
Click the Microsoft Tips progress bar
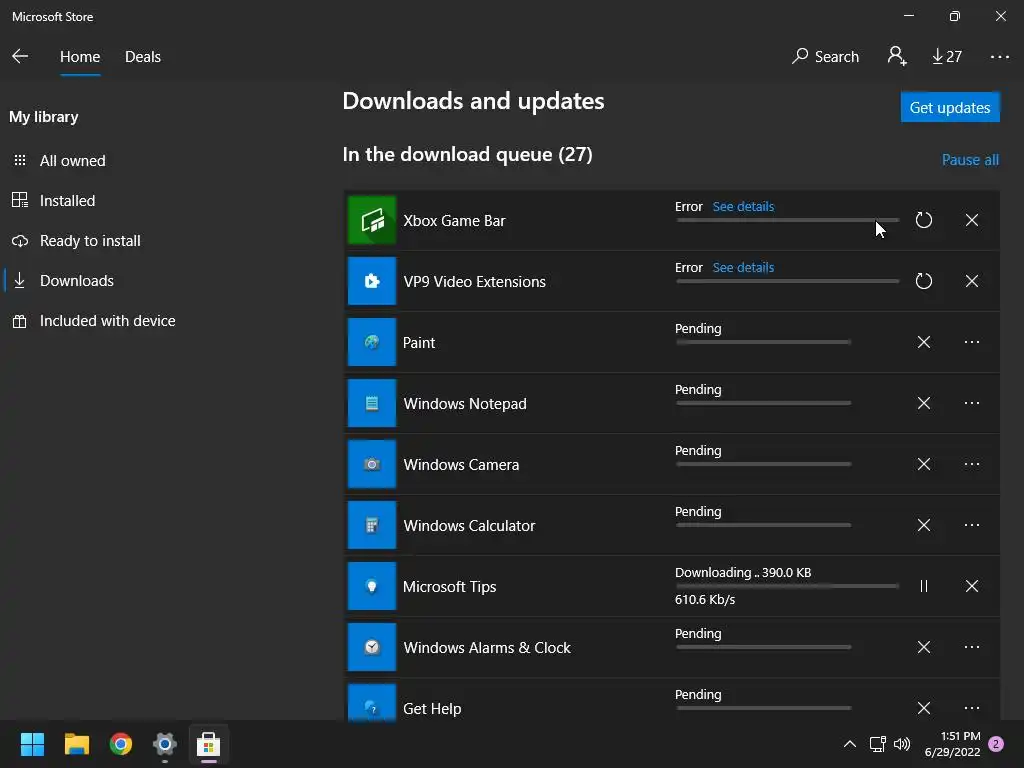[788, 586]
